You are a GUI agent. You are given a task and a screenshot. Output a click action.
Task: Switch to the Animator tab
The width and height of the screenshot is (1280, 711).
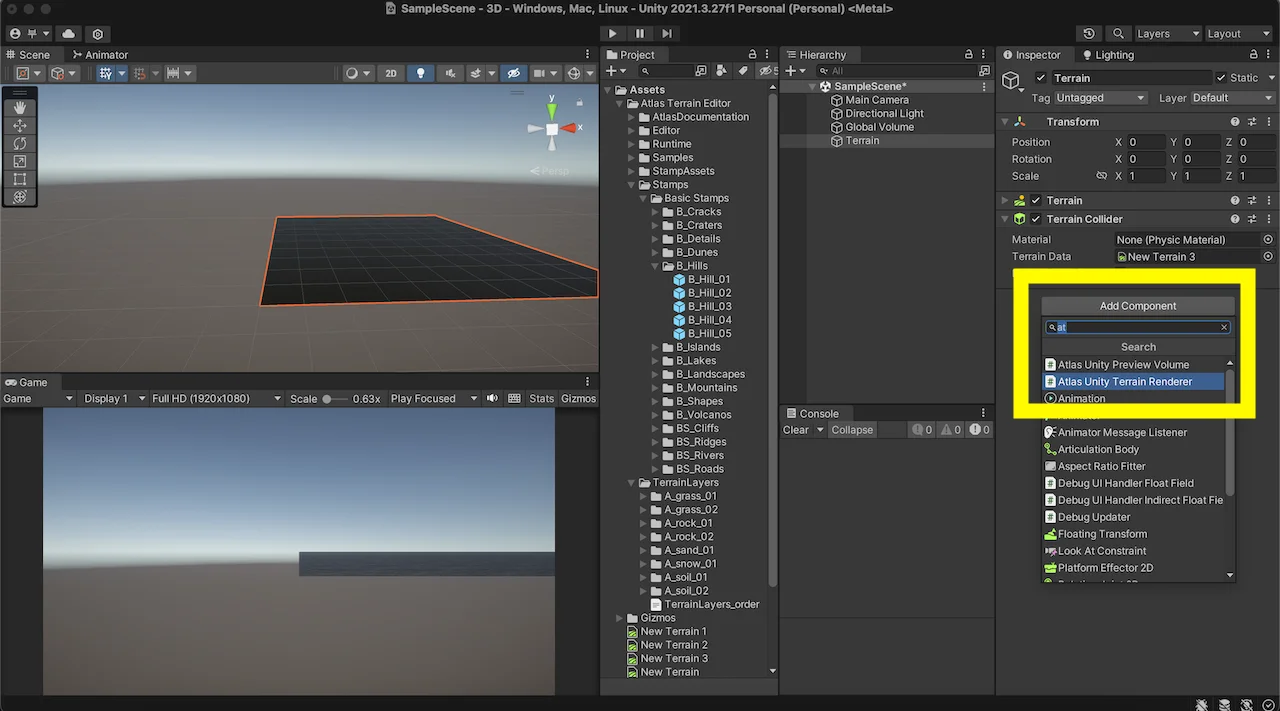click(x=100, y=55)
